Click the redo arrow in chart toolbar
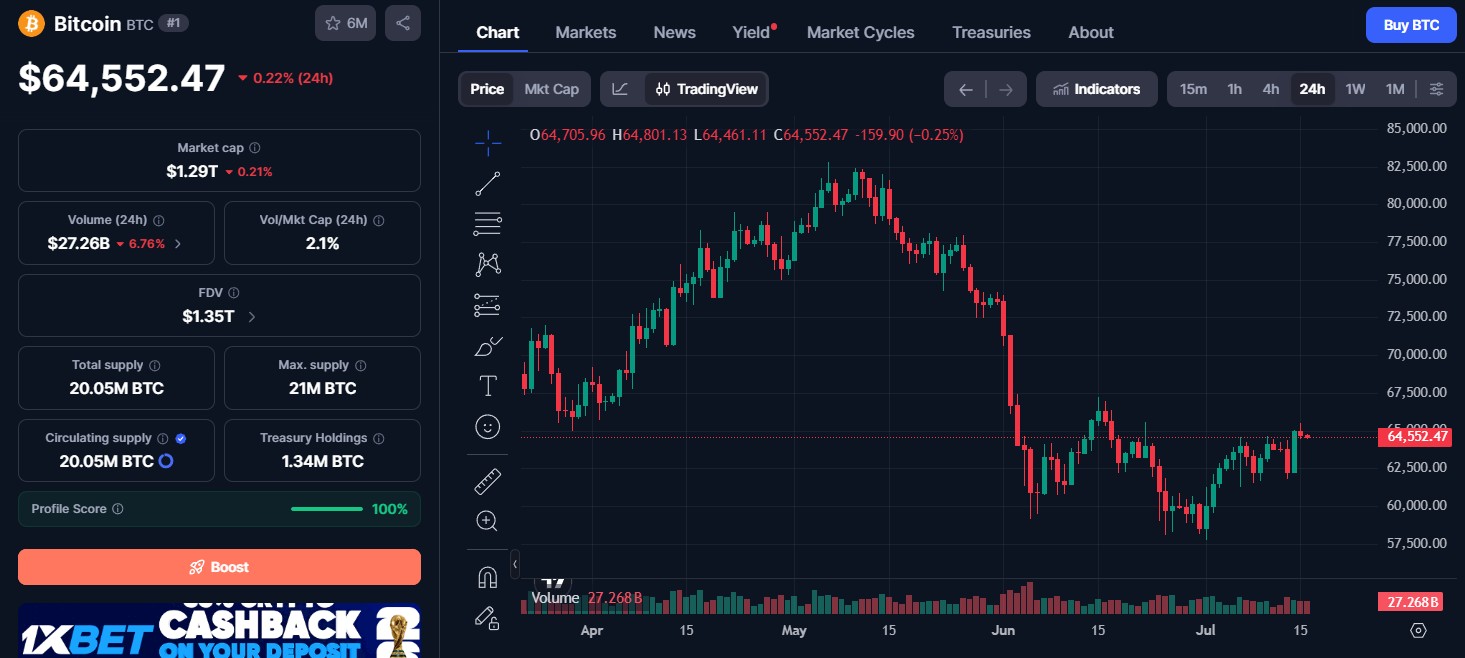The image size is (1465, 658). (x=1006, y=89)
